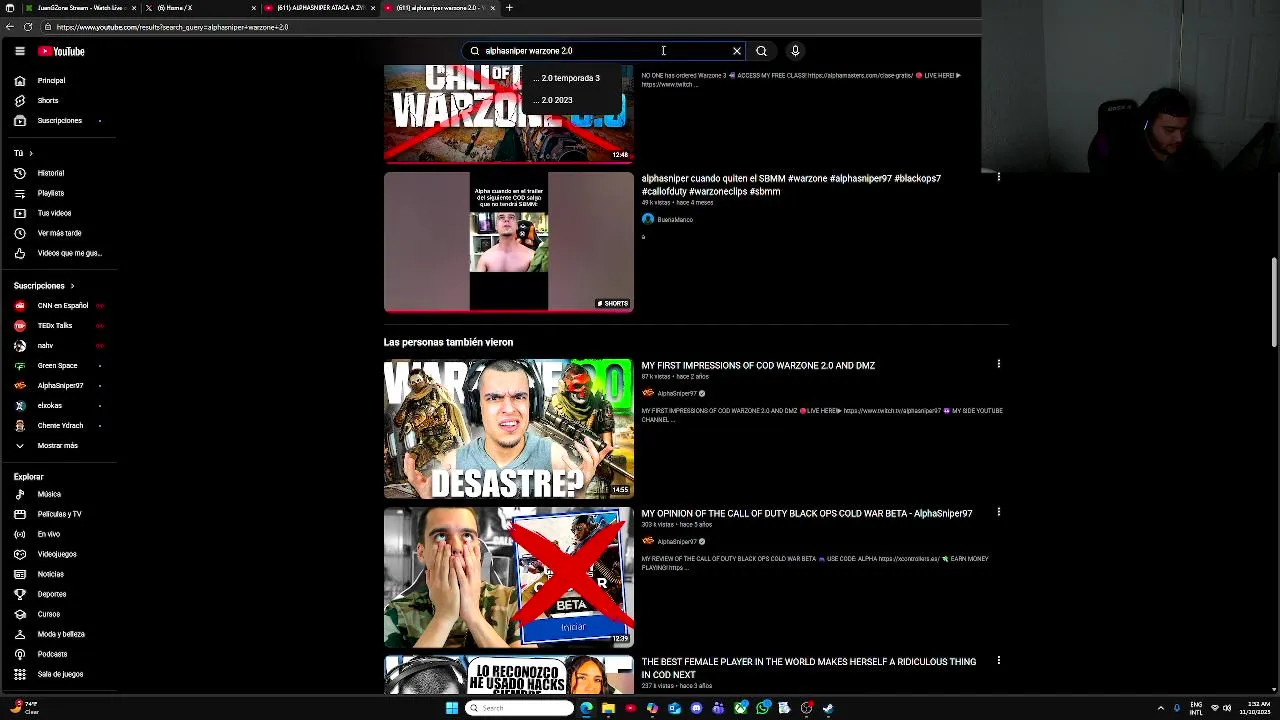Viewport: 1280px width, 720px height.
Task: Open the 'cuando quiten el SBMM' short title
Action: (x=791, y=185)
